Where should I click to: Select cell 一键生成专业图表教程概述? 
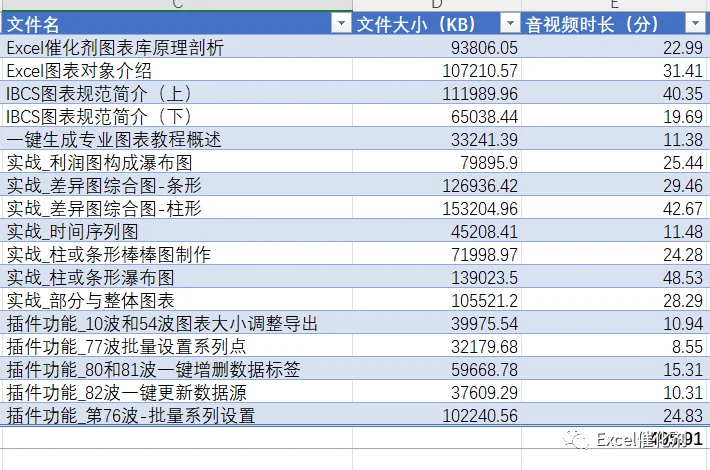click(177, 139)
